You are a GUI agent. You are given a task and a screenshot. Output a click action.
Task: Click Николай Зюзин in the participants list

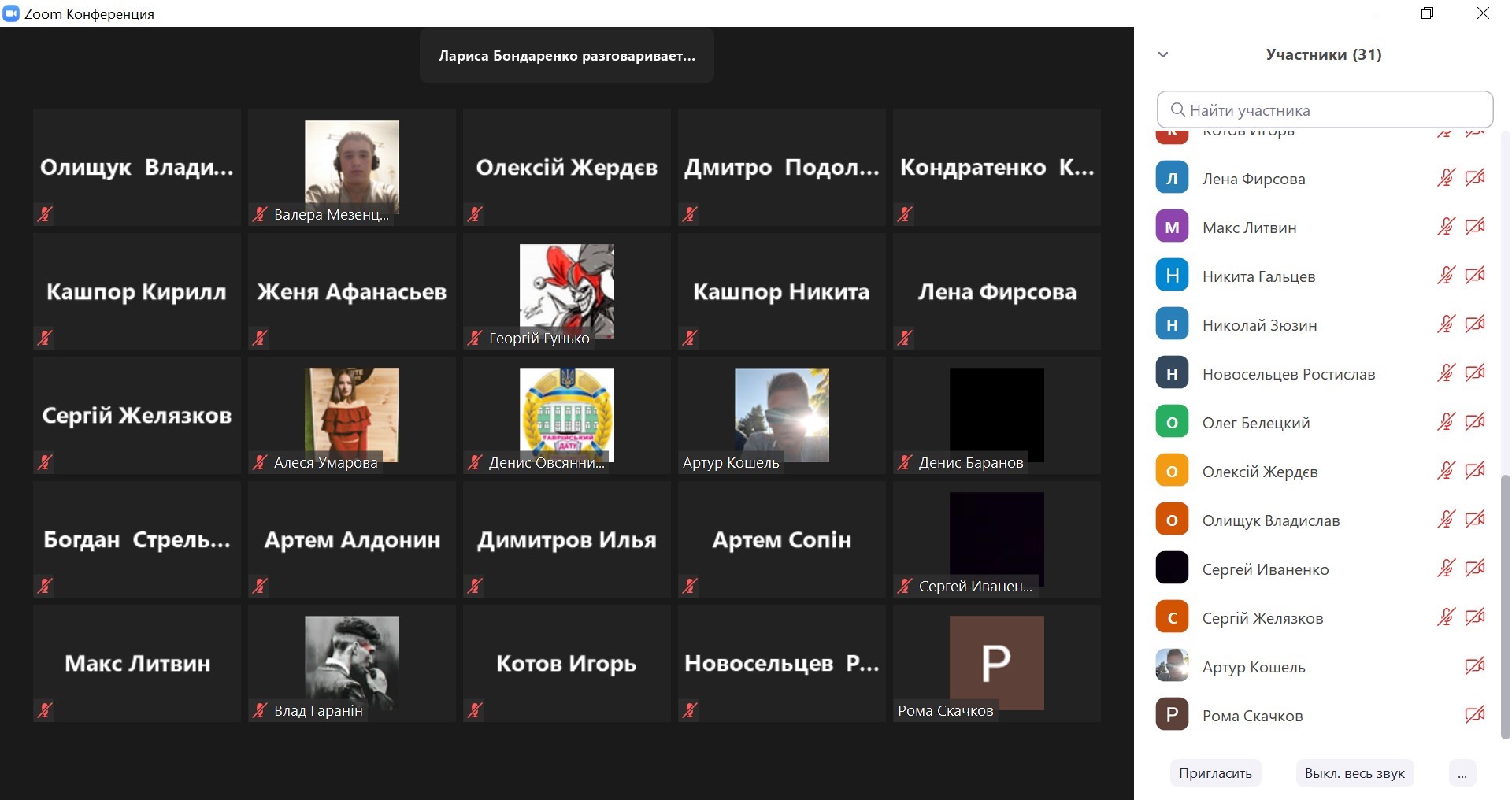(1259, 325)
